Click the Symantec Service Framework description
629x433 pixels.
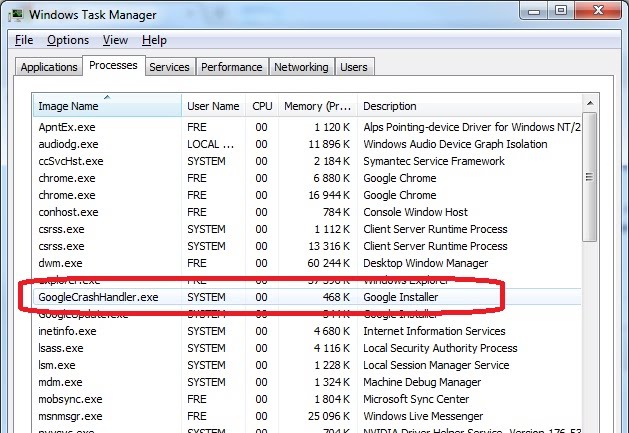pyautogui.click(x=434, y=161)
